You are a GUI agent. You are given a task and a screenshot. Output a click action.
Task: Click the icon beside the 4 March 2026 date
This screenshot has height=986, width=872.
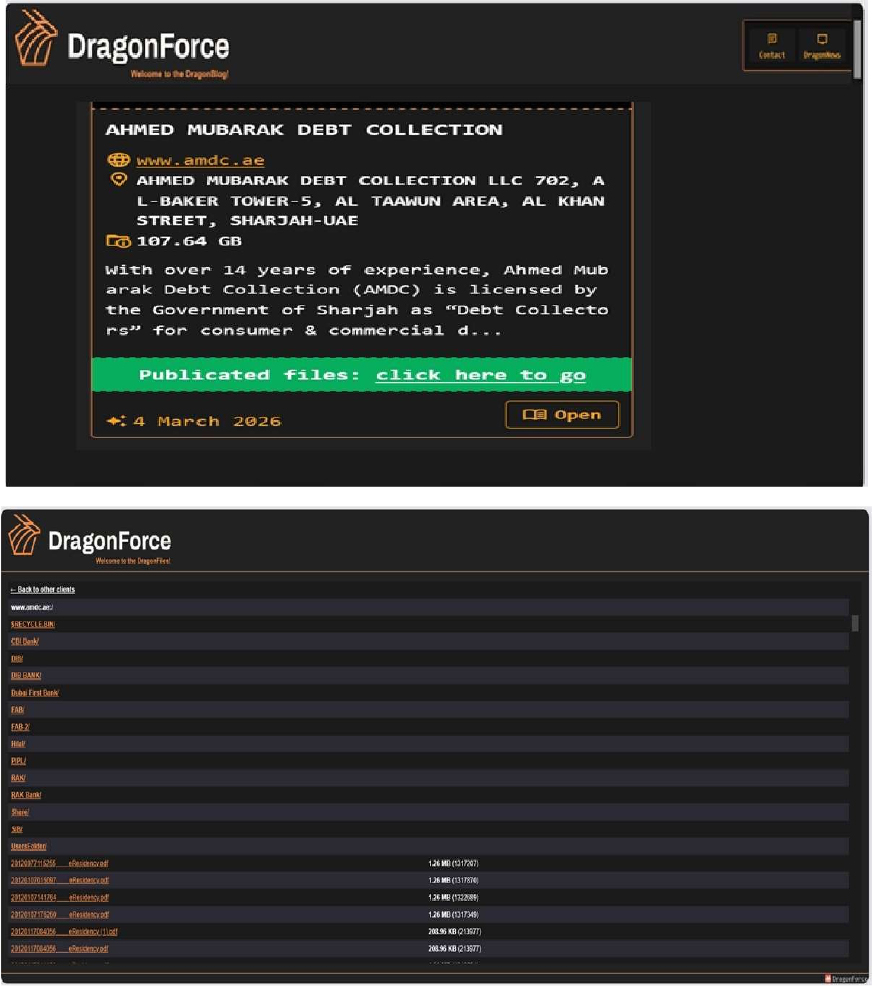[x=116, y=421]
